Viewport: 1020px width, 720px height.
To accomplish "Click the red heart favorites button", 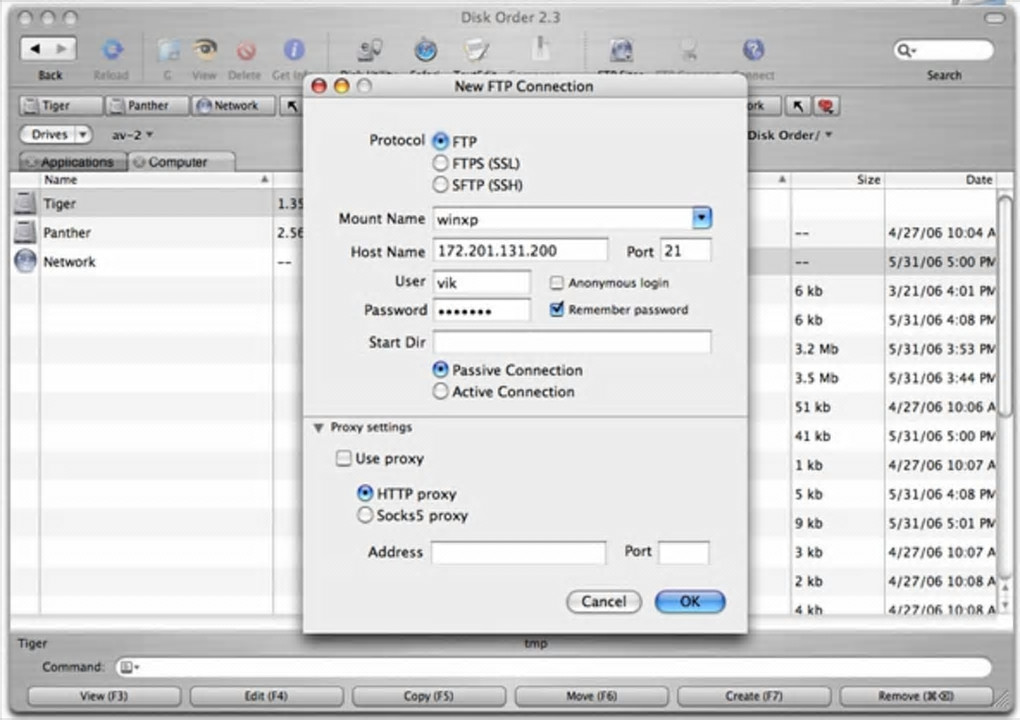I will coord(826,106).
